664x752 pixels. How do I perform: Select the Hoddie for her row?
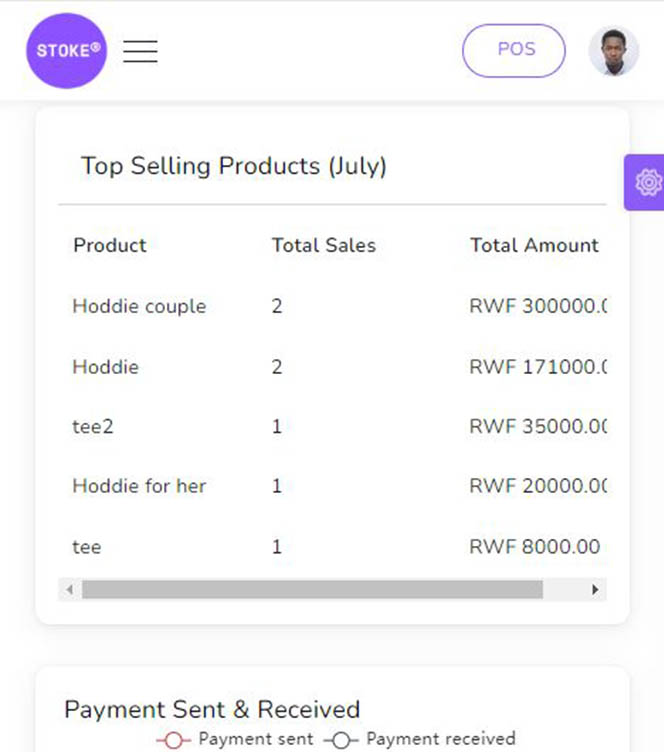[332, 486]
